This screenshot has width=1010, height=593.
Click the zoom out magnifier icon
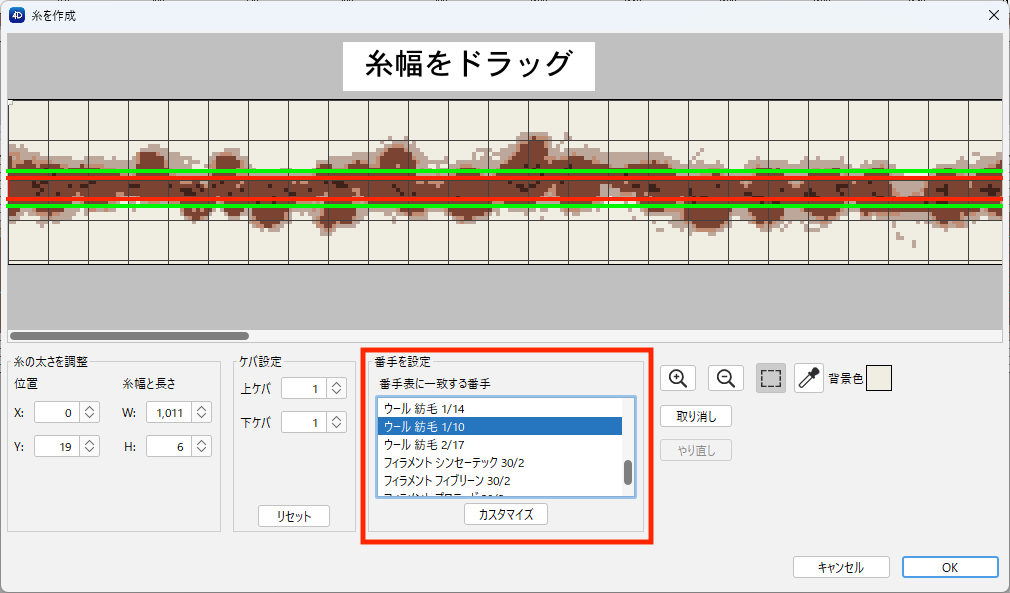(725, 378)
